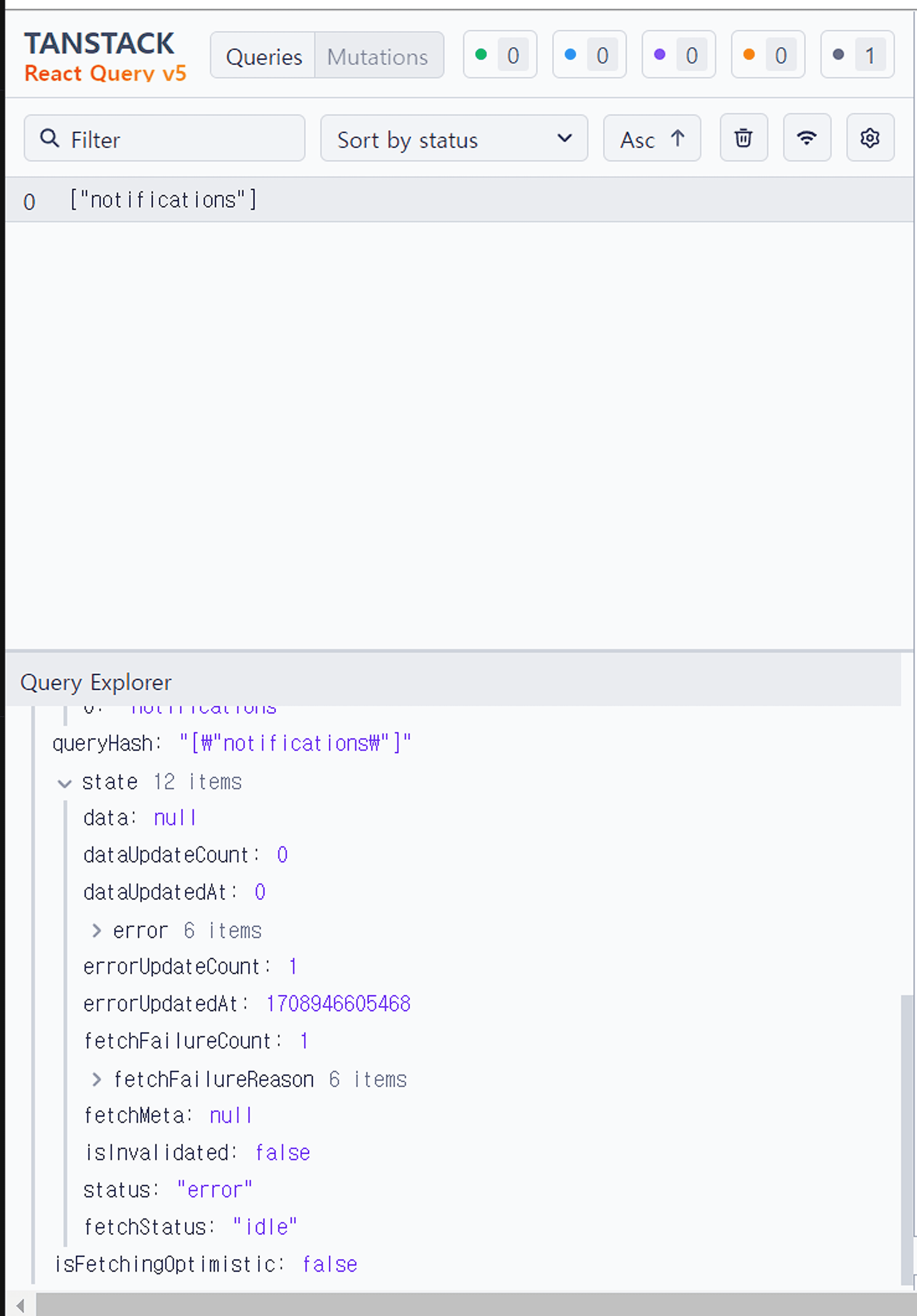Select the ["notifications"] query row
917x1316 pixels.
pyautogui.click(x=459, y=200)
